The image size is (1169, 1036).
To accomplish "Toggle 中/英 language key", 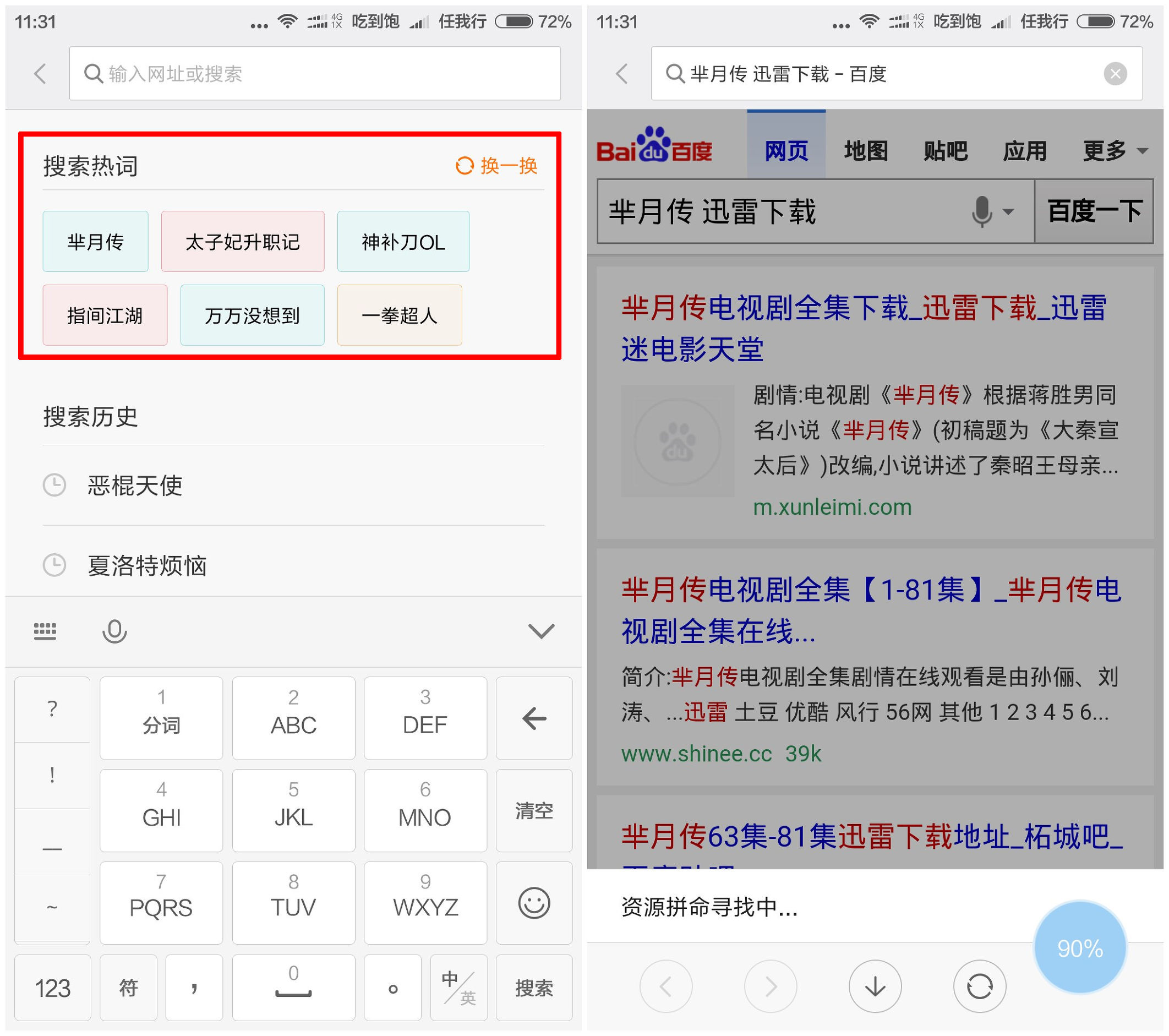I will pos(458,988).
